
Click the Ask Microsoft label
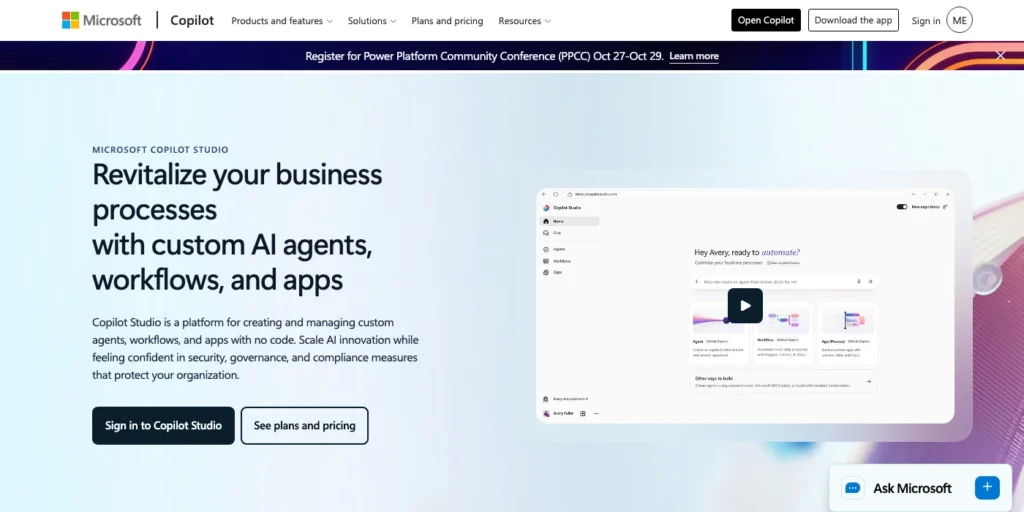912,488
